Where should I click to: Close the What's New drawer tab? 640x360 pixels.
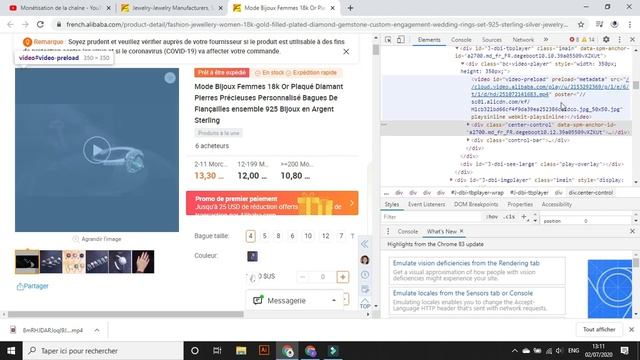coord(462,231)
